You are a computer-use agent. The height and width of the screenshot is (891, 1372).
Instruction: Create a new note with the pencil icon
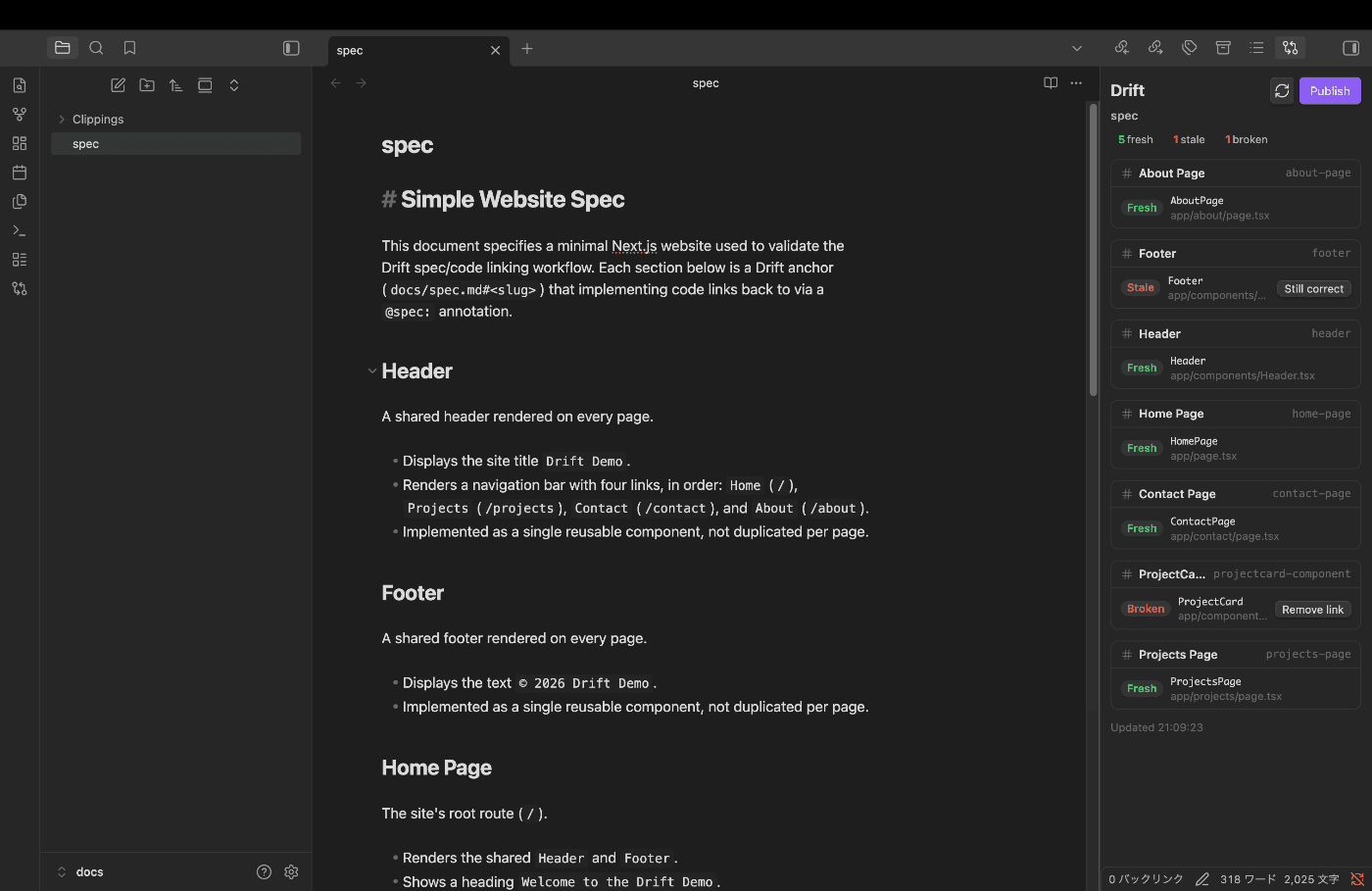118,85
